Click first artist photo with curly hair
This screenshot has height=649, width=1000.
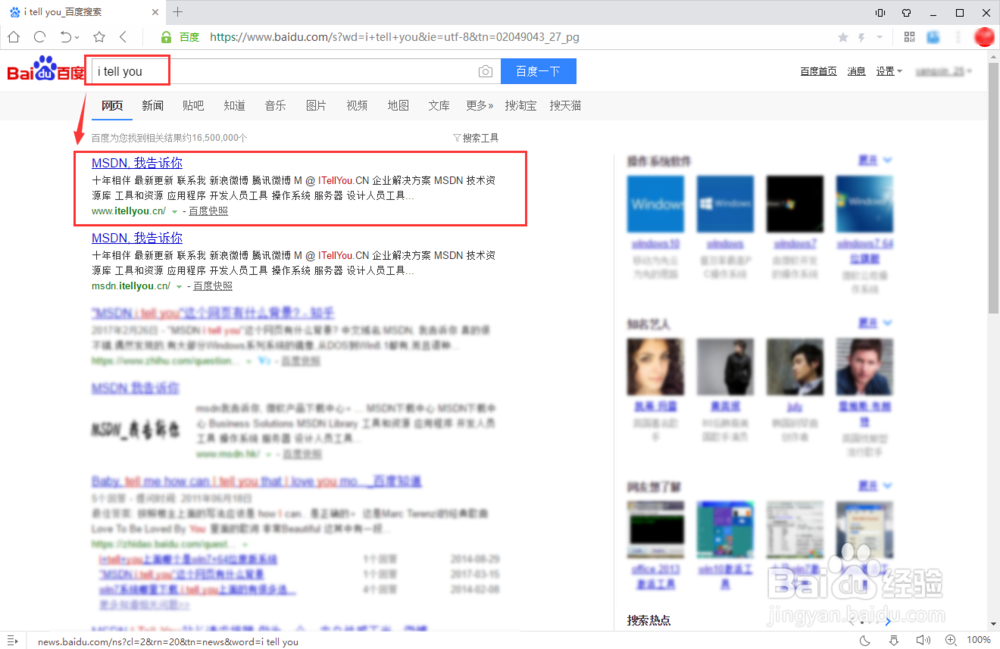(656, 367)
